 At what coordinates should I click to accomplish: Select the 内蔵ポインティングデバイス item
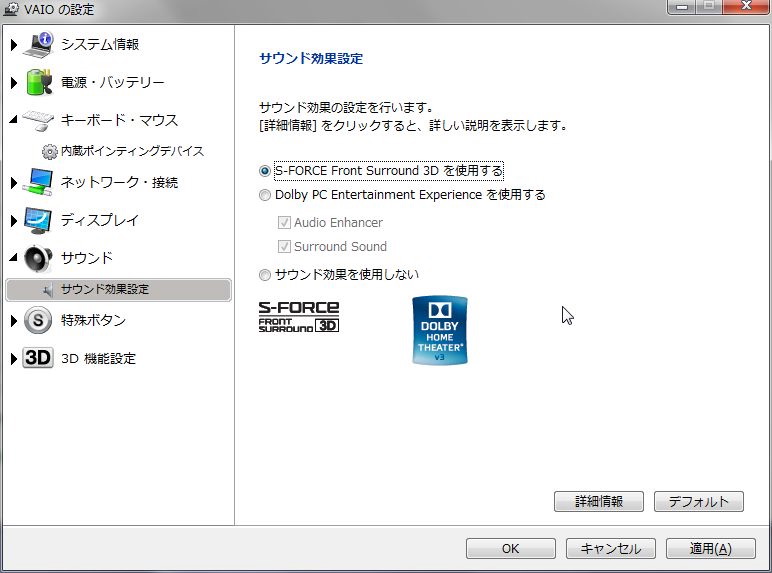click(132, 151)
